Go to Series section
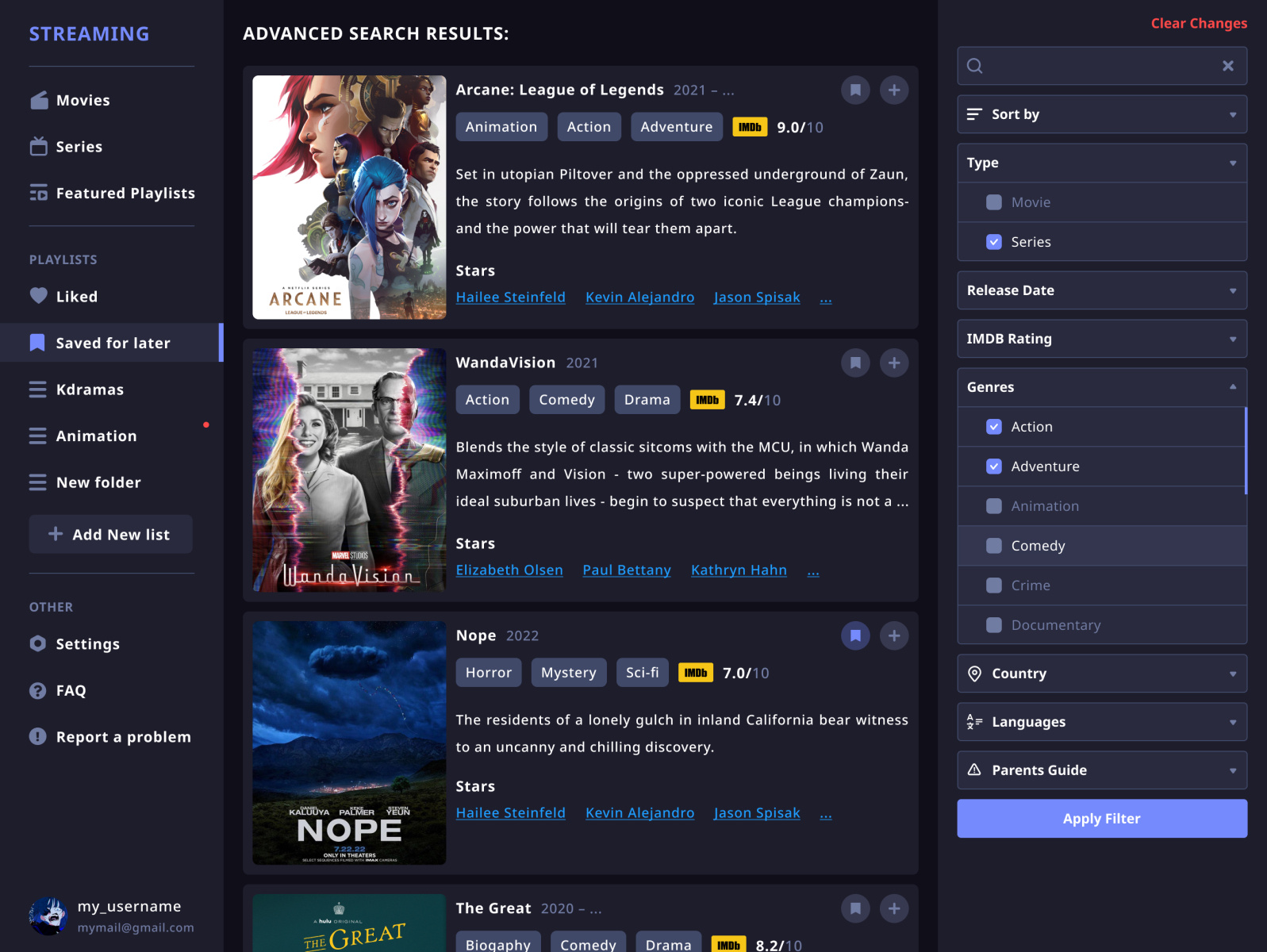This screenshot has width=1267, height=952. 79,147
